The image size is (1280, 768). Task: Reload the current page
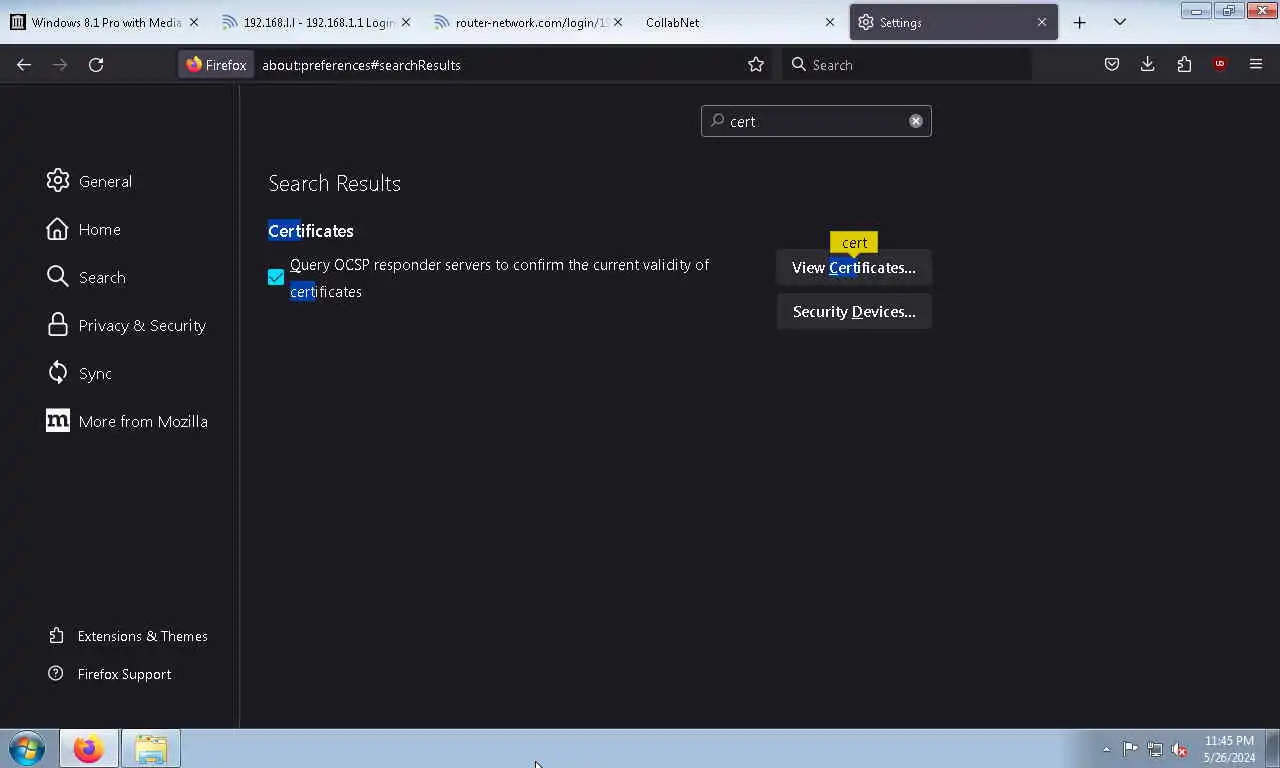point(96,65)
